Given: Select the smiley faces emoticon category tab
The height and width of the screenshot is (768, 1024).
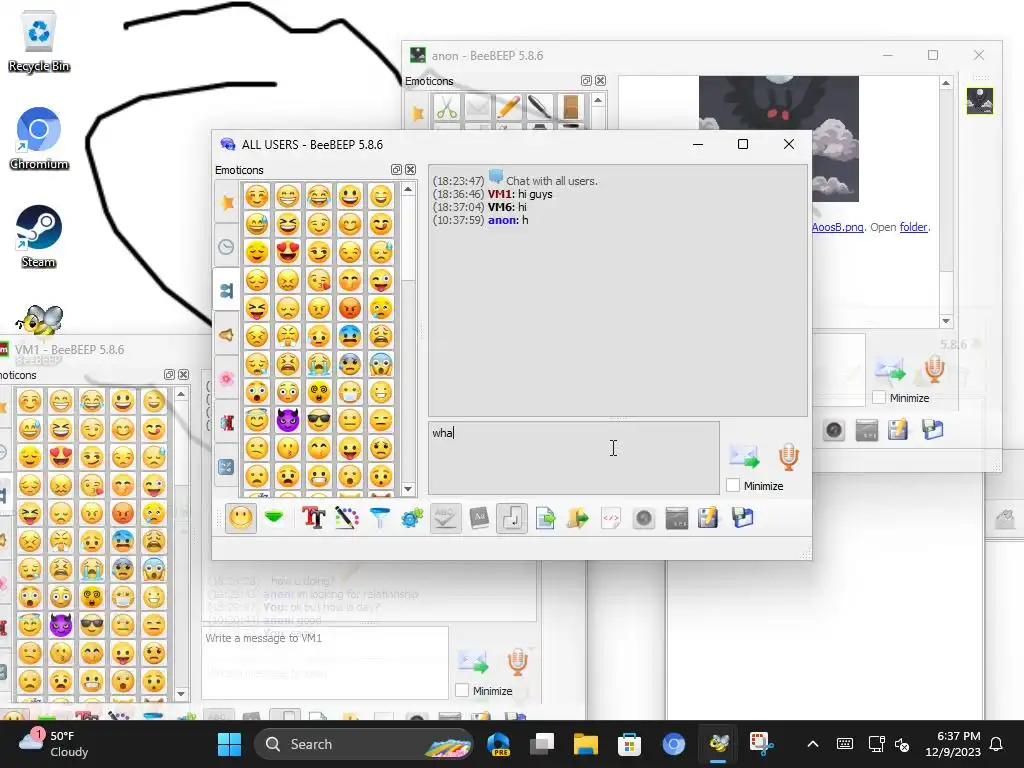Looking at the screenshot, I should click(x=227, y=290).
